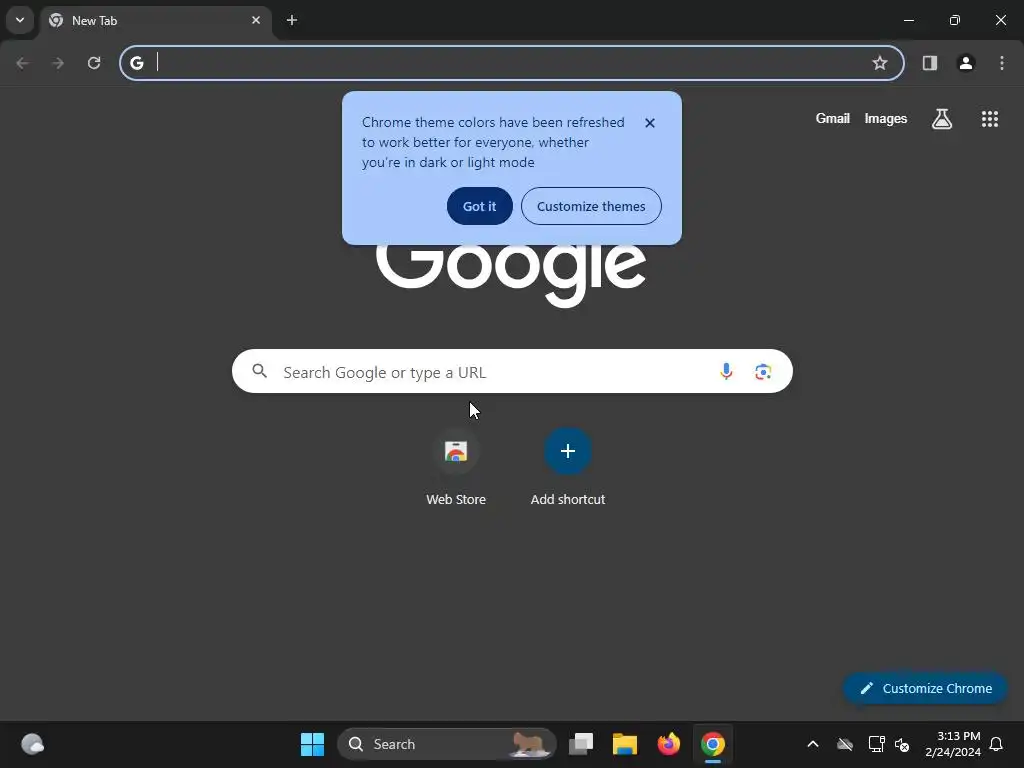Click the Add shortcut button

pyautogui.click(x=568, y=468)
